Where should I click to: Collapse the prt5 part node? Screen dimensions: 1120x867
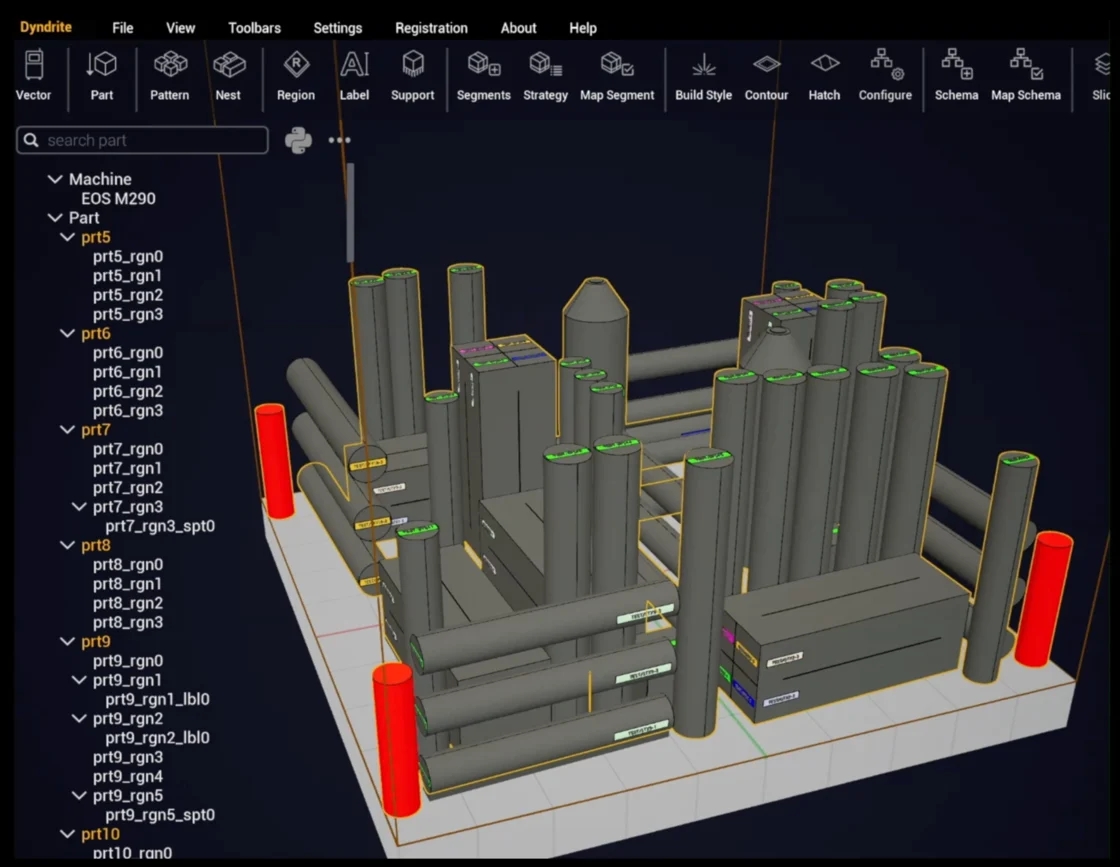(x=67, y=237)
